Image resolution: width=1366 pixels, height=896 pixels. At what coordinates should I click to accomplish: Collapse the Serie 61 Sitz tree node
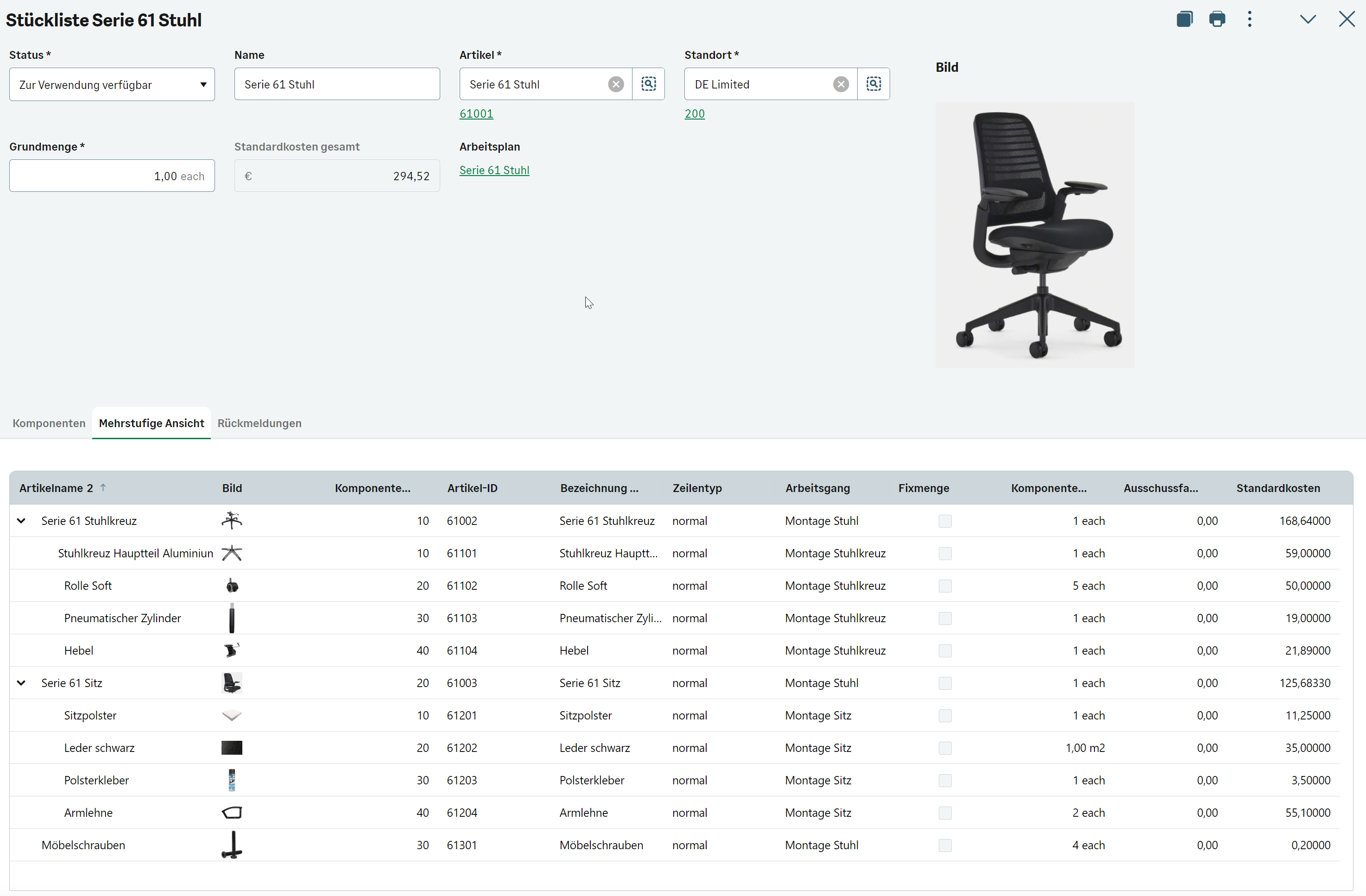tap(21, 682)
